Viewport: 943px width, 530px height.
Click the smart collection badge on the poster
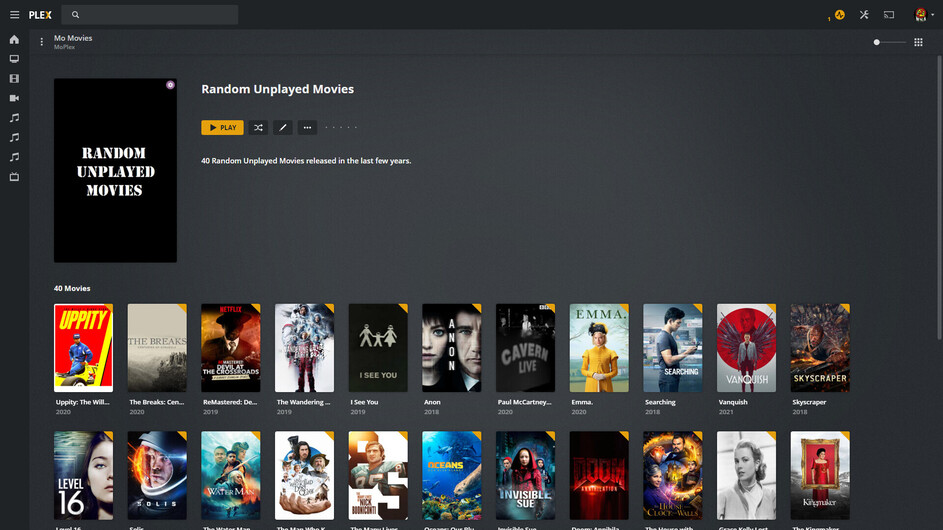click(x=170, y=85)
